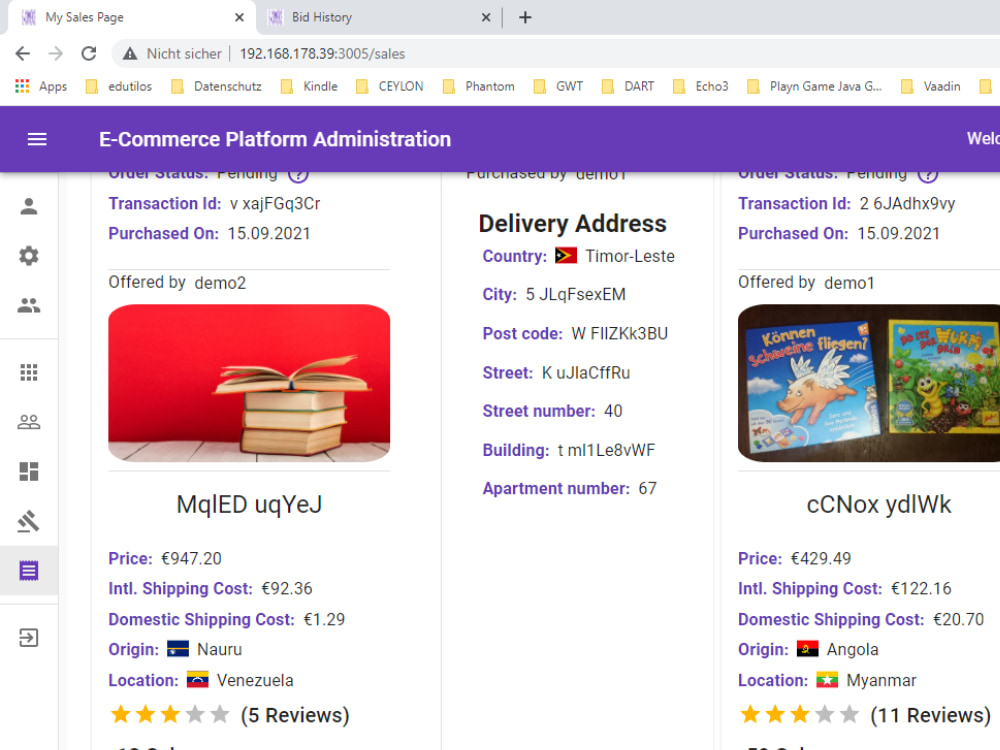Open the GWT bookmark folder
Viewport: 1000px width, 750px height.
pyautogui.click(x=558, y=86)
